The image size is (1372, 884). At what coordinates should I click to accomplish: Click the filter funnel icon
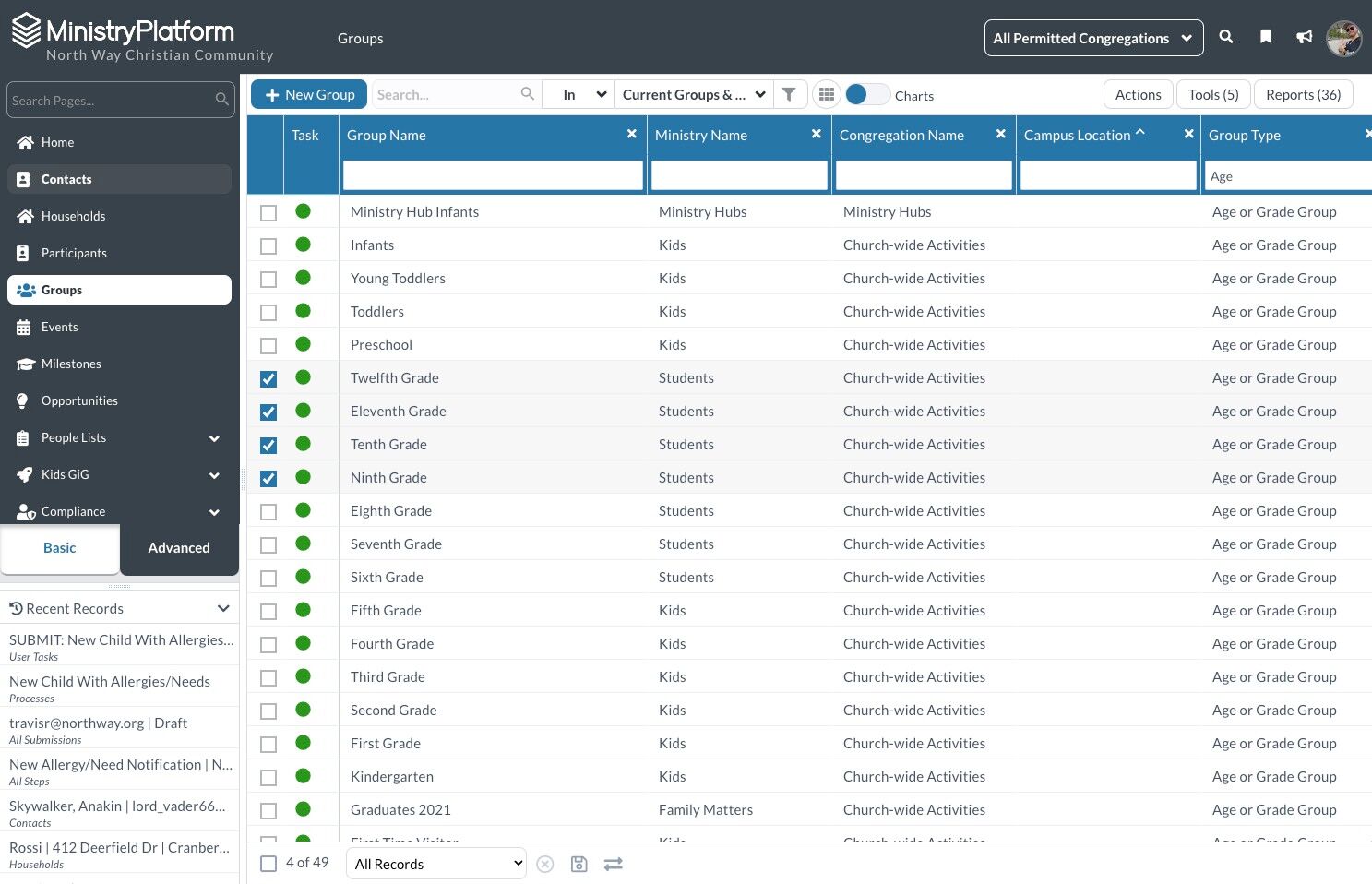[x=789, y=94]
